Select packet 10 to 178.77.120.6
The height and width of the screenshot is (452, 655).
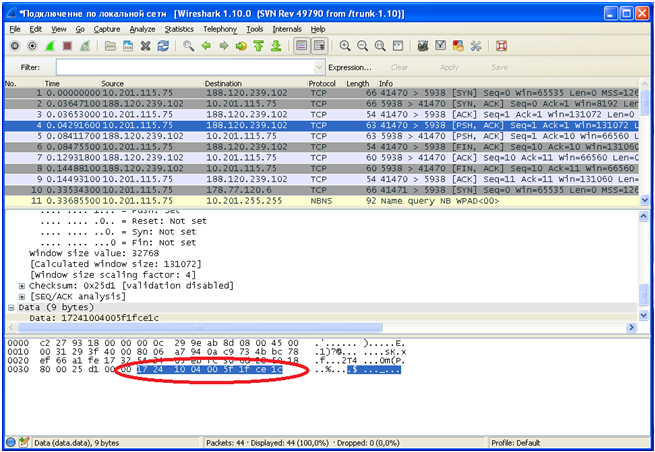pos(322,190)
